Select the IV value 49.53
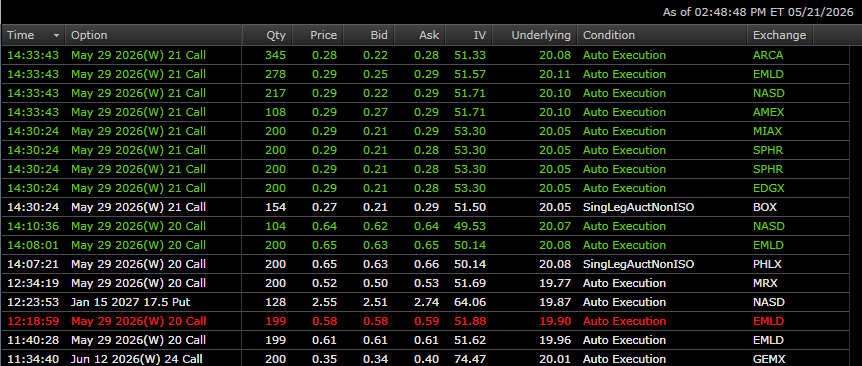Image resolution: width=862 pixels, height=366 pixels. tap(470, 226)
